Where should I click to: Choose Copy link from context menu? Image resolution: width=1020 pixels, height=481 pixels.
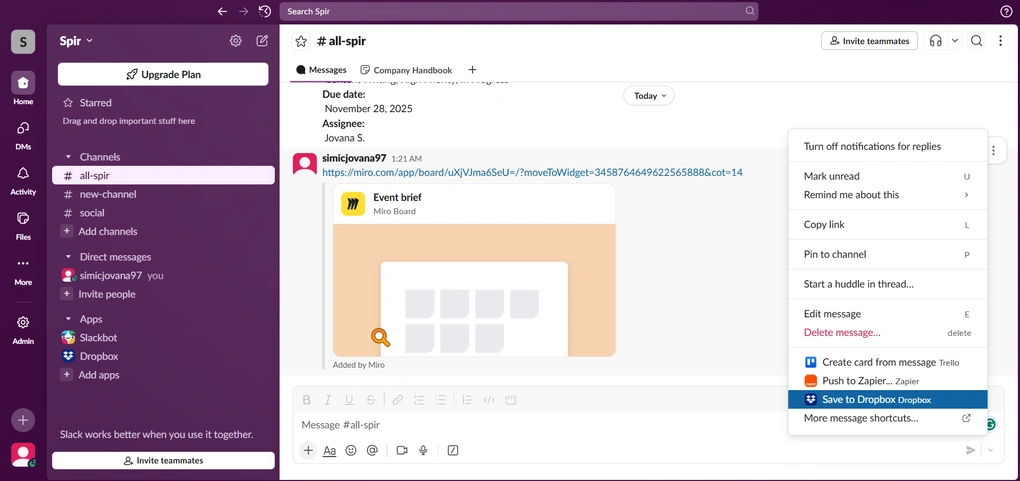click(887, 225)
